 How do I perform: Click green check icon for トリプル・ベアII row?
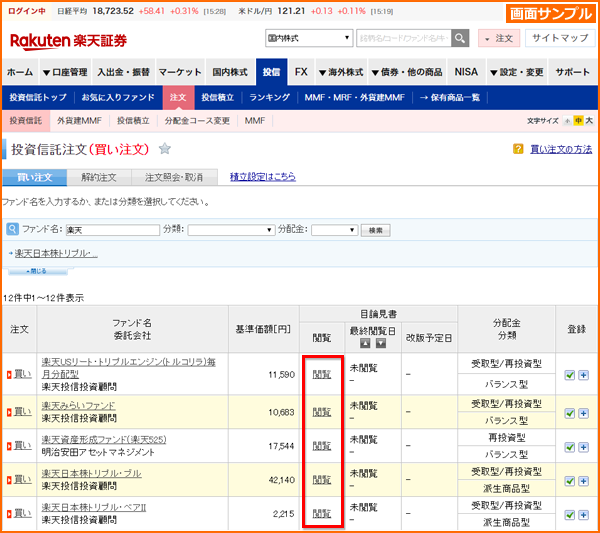click(x=570, y=515)
